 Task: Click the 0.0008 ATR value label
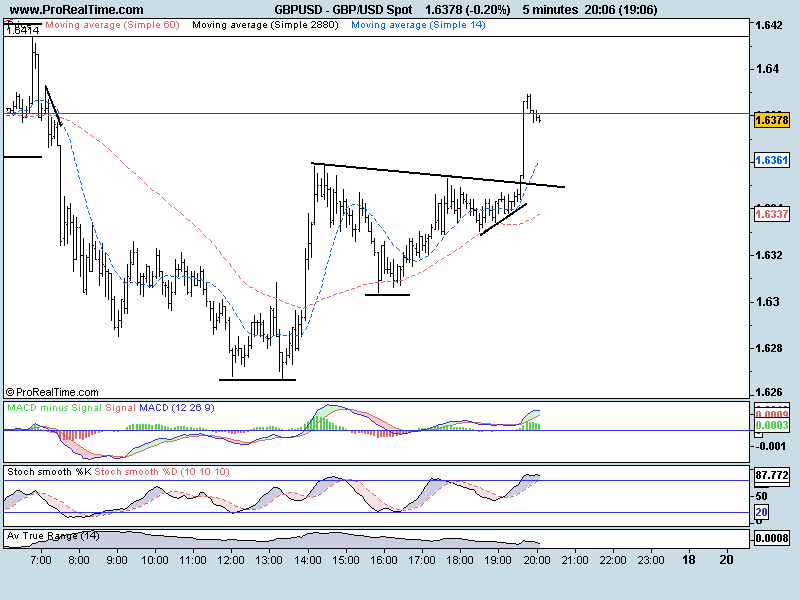pos(773,538)
